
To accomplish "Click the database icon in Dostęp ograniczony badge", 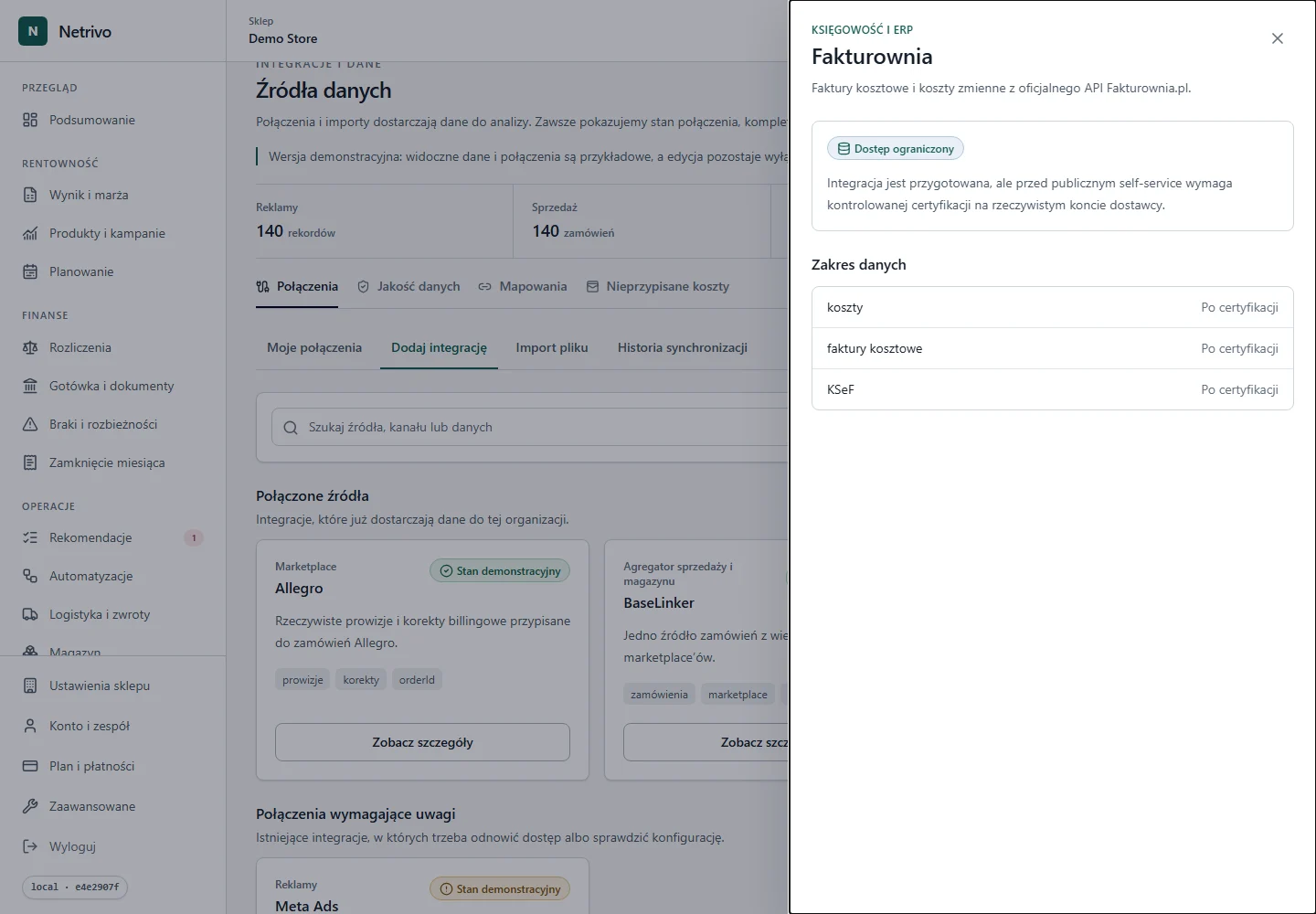I will click(844, 149).
